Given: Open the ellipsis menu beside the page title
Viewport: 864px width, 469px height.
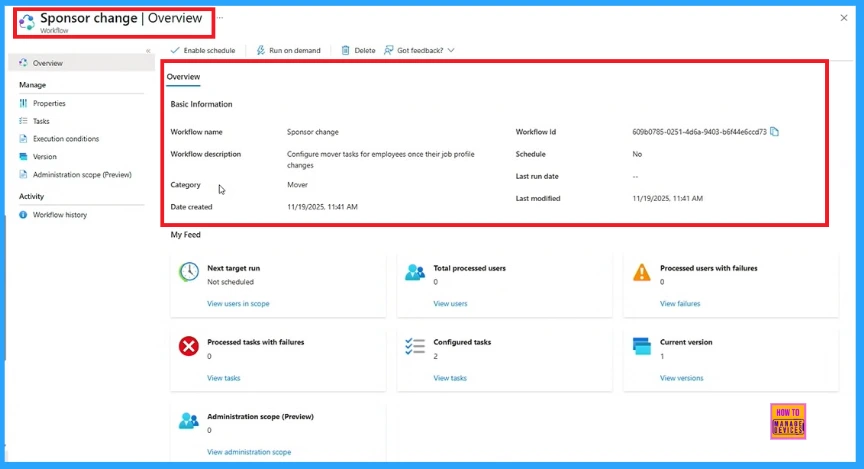Looking at the screenshot, I should (220, 18).
